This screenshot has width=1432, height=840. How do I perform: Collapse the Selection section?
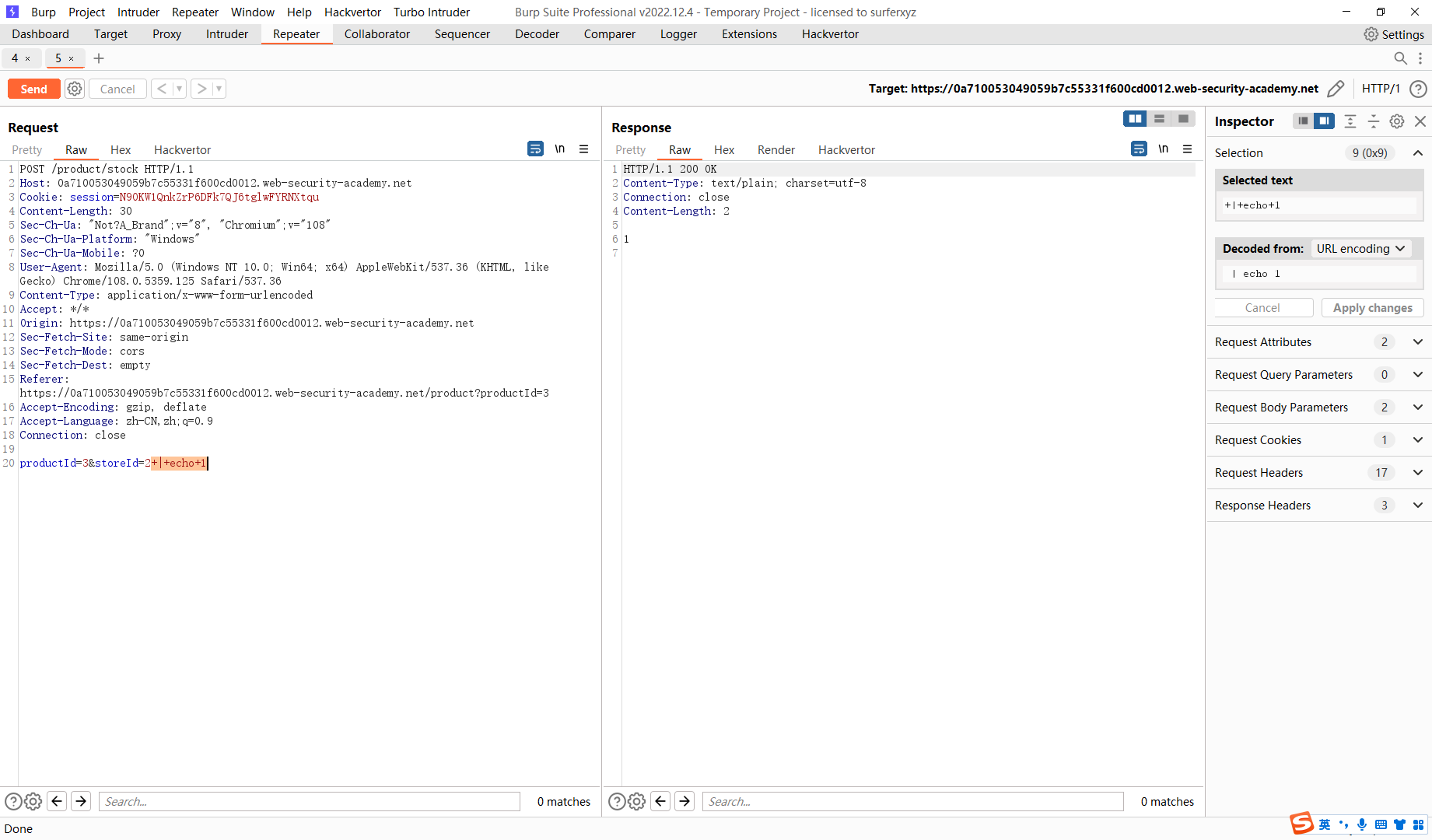pos(1418,153)
